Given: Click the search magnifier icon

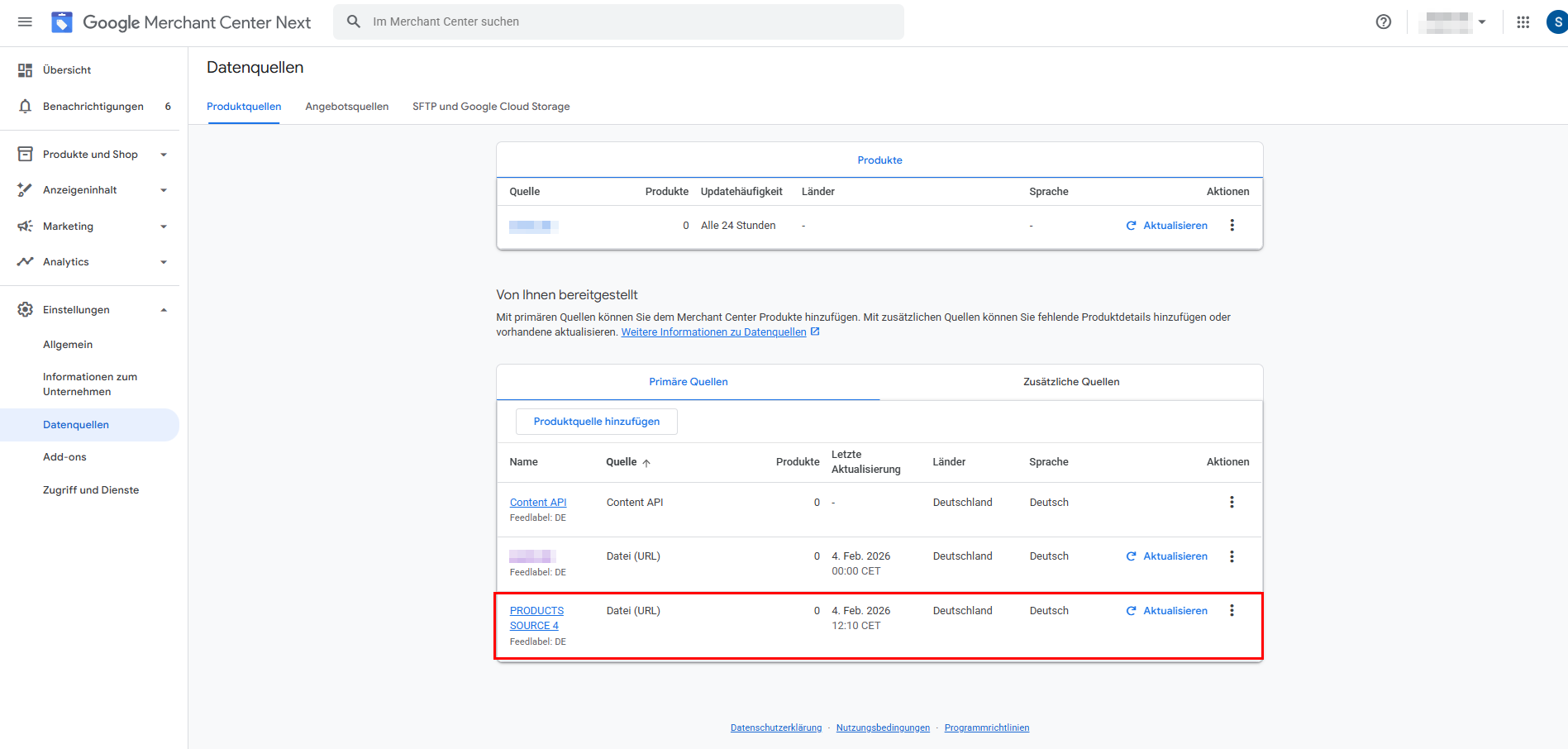Looking at the screenshot, I should [x=354, y=21].
